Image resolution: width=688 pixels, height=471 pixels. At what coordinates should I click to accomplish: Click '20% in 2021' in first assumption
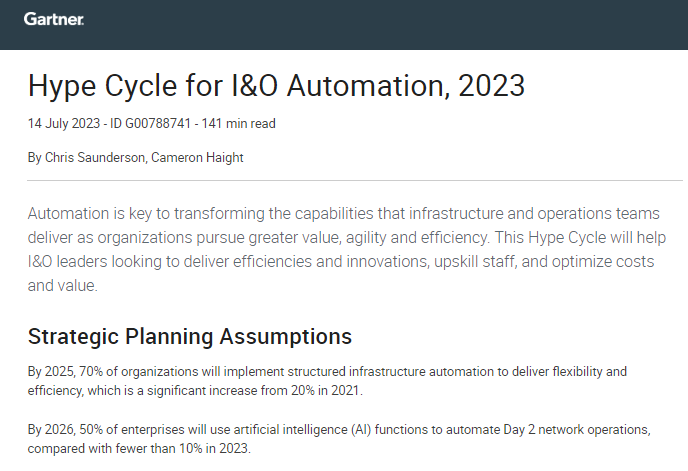pyautogui.click(x=326, y=391)
